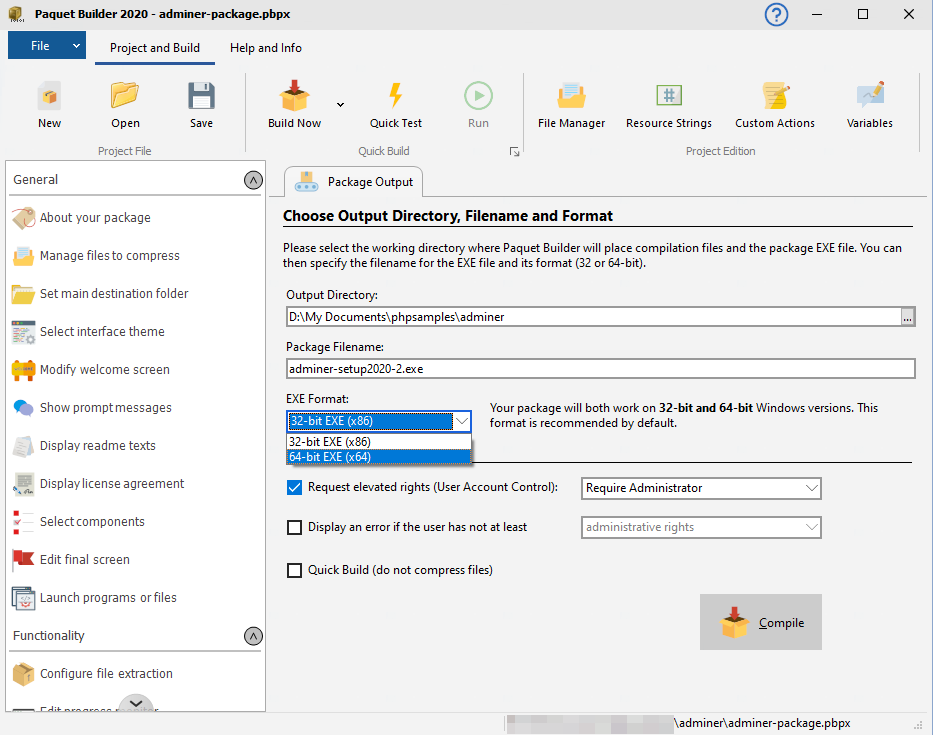
Task: Select Manage files to compress in the sidebar
Action: pyautogui.click(x=109, y=256)
